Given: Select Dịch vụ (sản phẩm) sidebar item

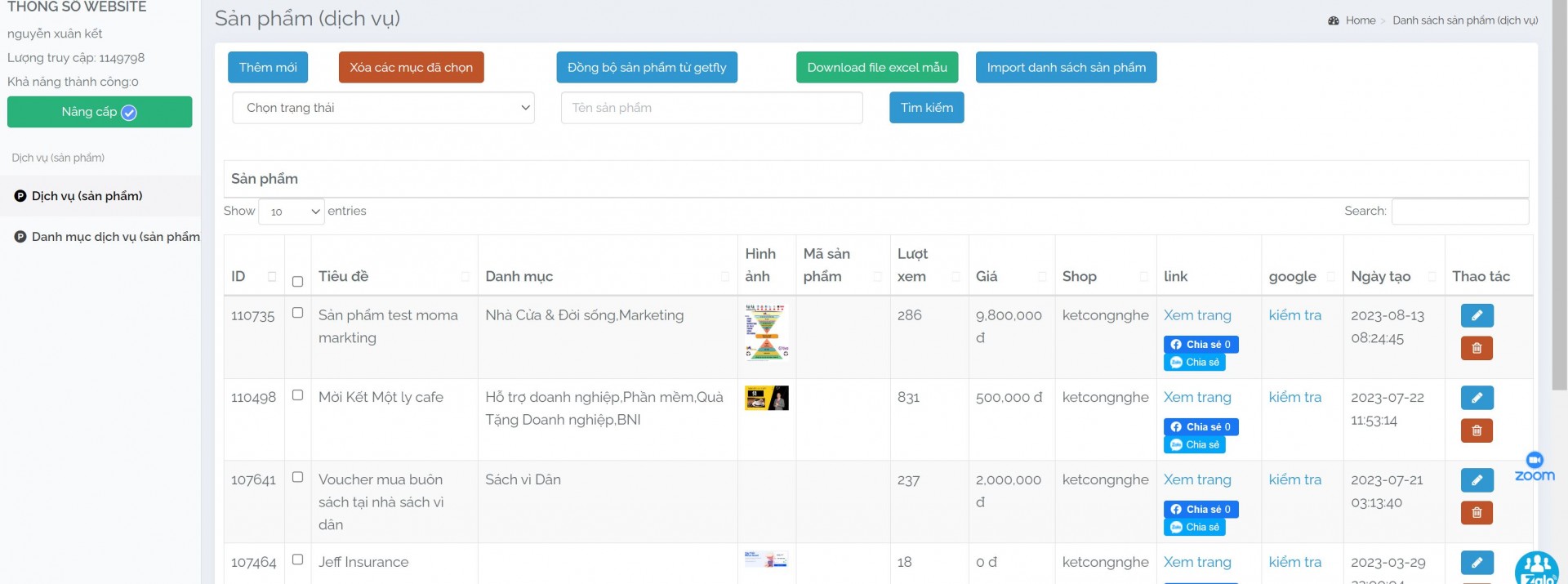Looking at the screenshot, I should coord(87,196).
